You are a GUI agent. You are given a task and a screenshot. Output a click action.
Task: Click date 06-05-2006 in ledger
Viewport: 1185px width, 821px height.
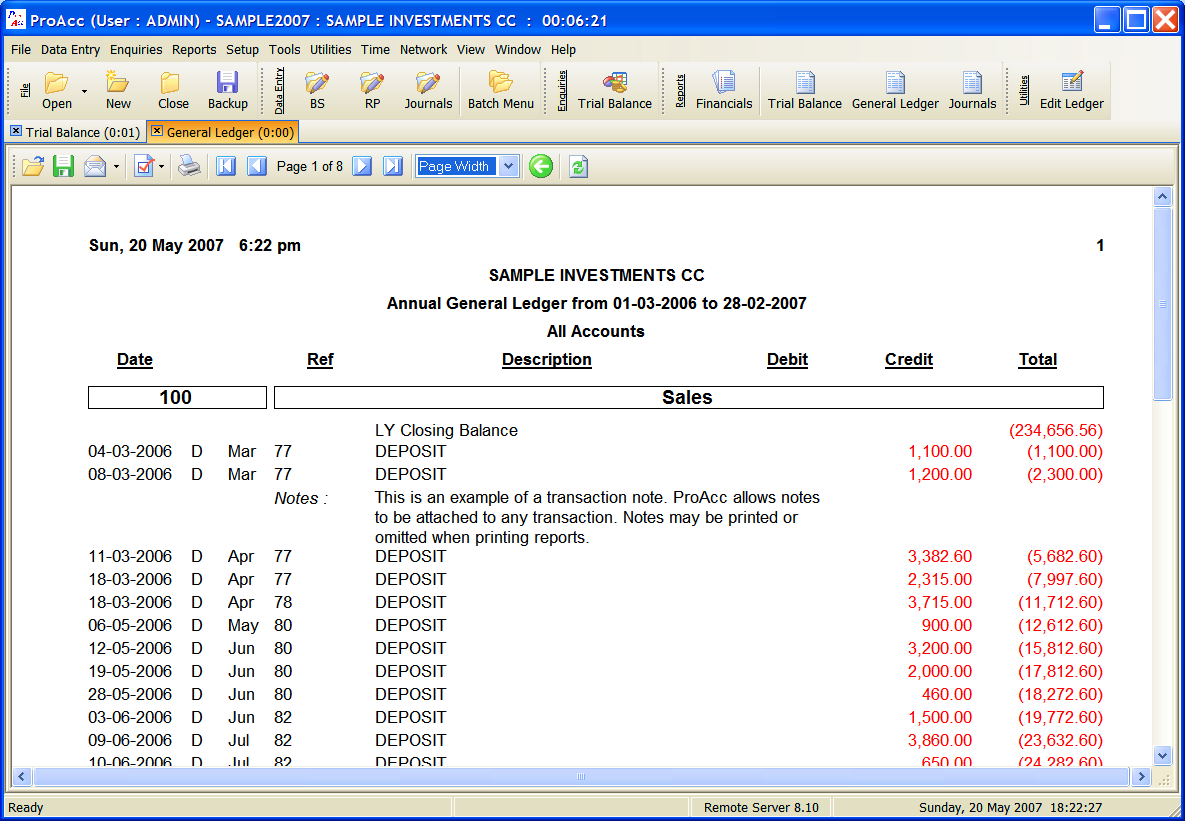point(130,625)
